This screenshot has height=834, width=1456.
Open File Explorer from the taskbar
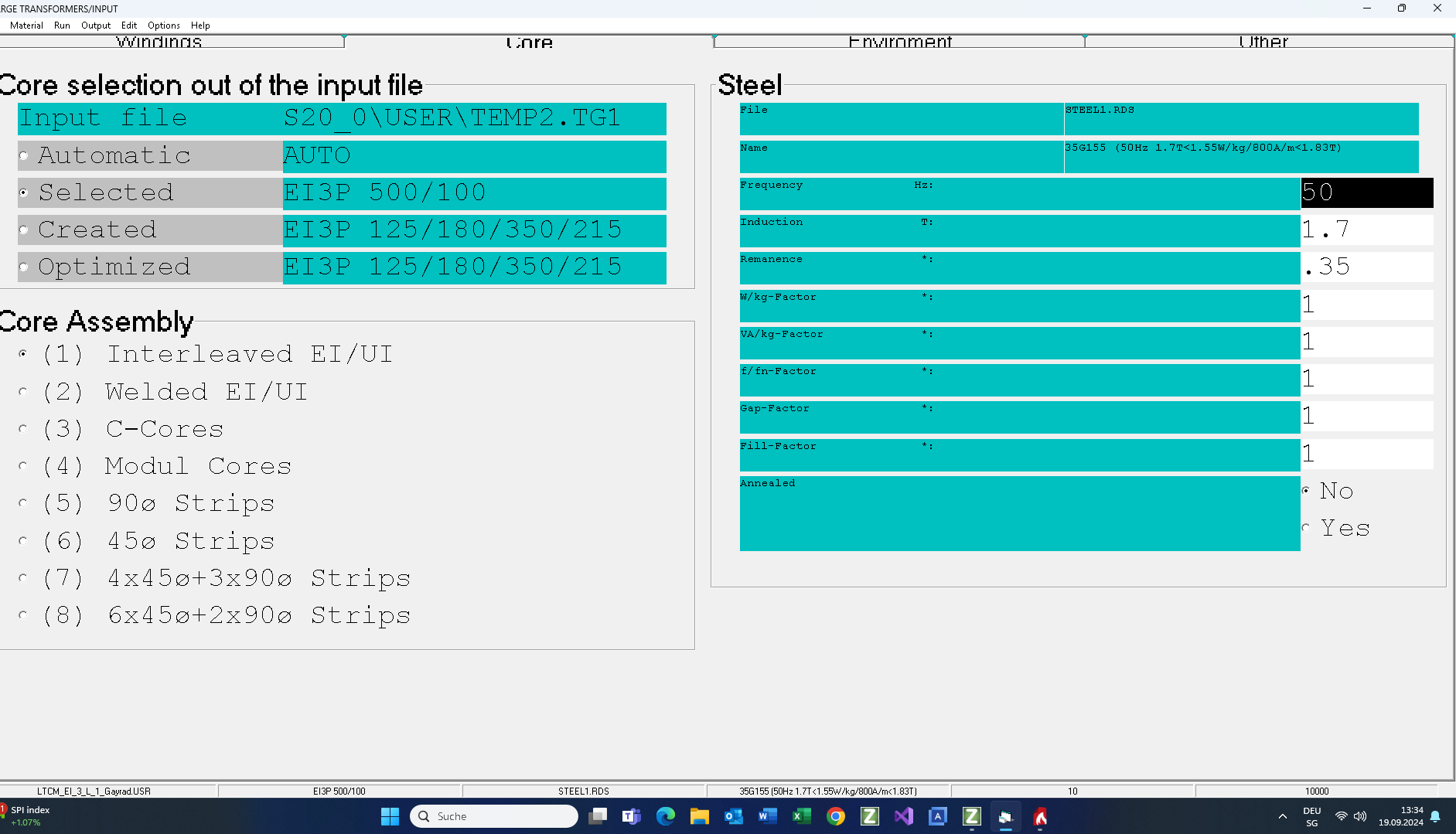(700, 816)
